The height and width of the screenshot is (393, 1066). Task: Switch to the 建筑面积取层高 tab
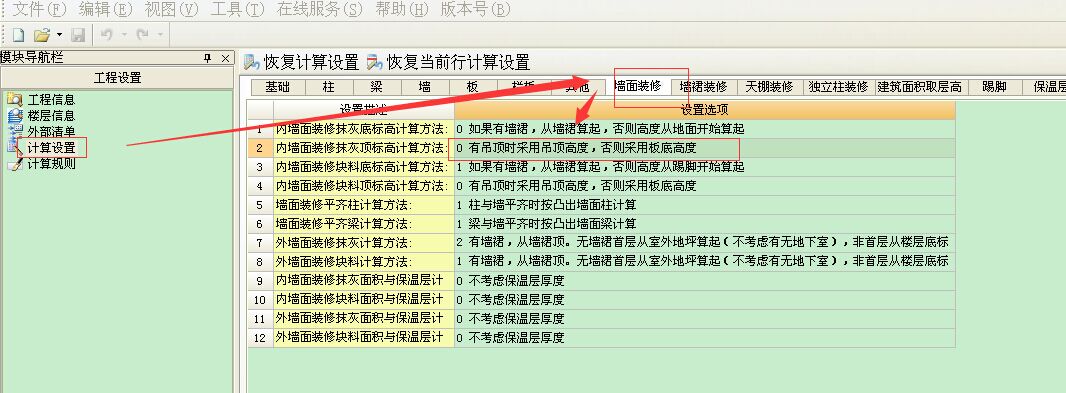tap(919, 87)
